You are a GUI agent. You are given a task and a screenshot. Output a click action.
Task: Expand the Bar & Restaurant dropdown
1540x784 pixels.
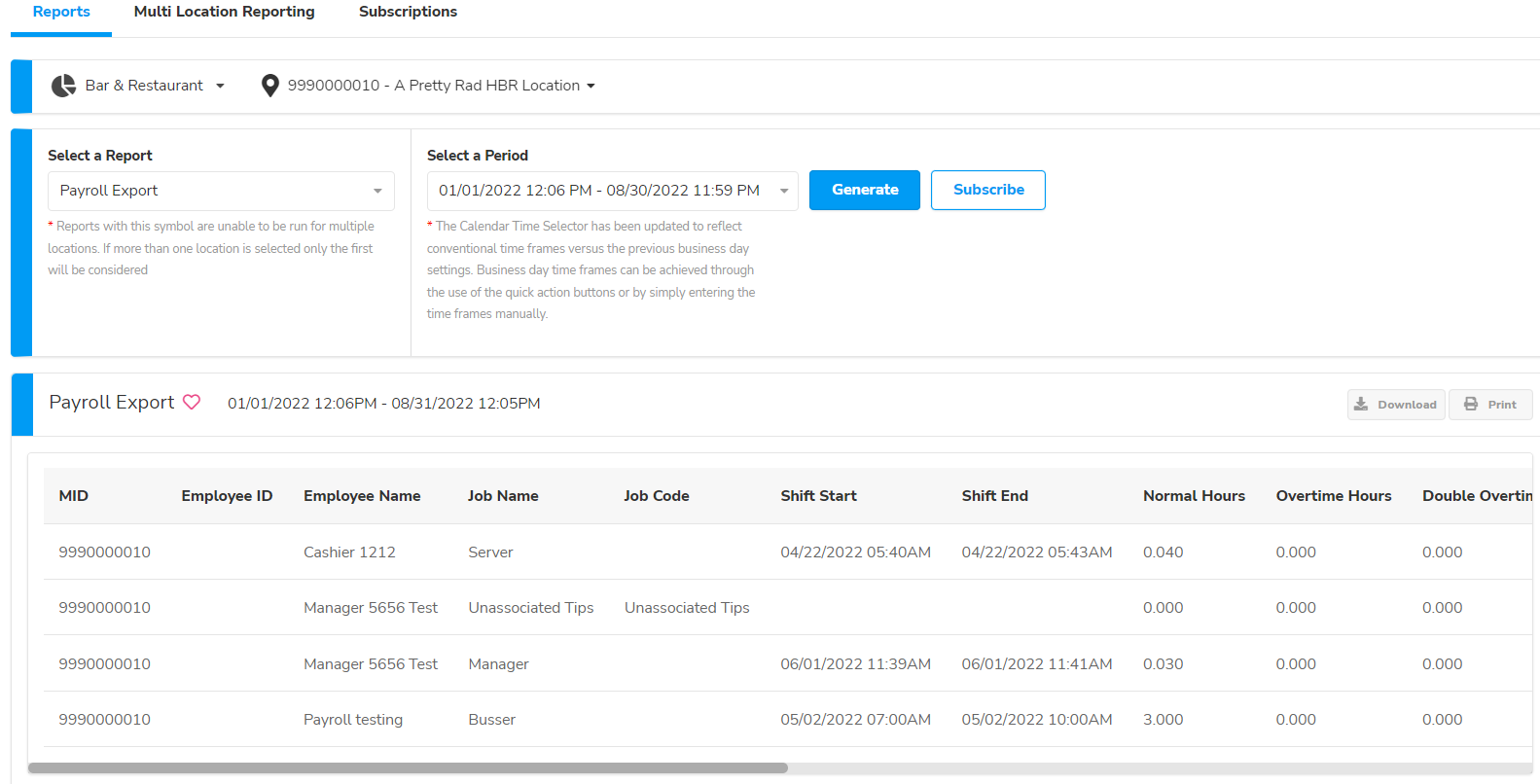pos(220,86)
